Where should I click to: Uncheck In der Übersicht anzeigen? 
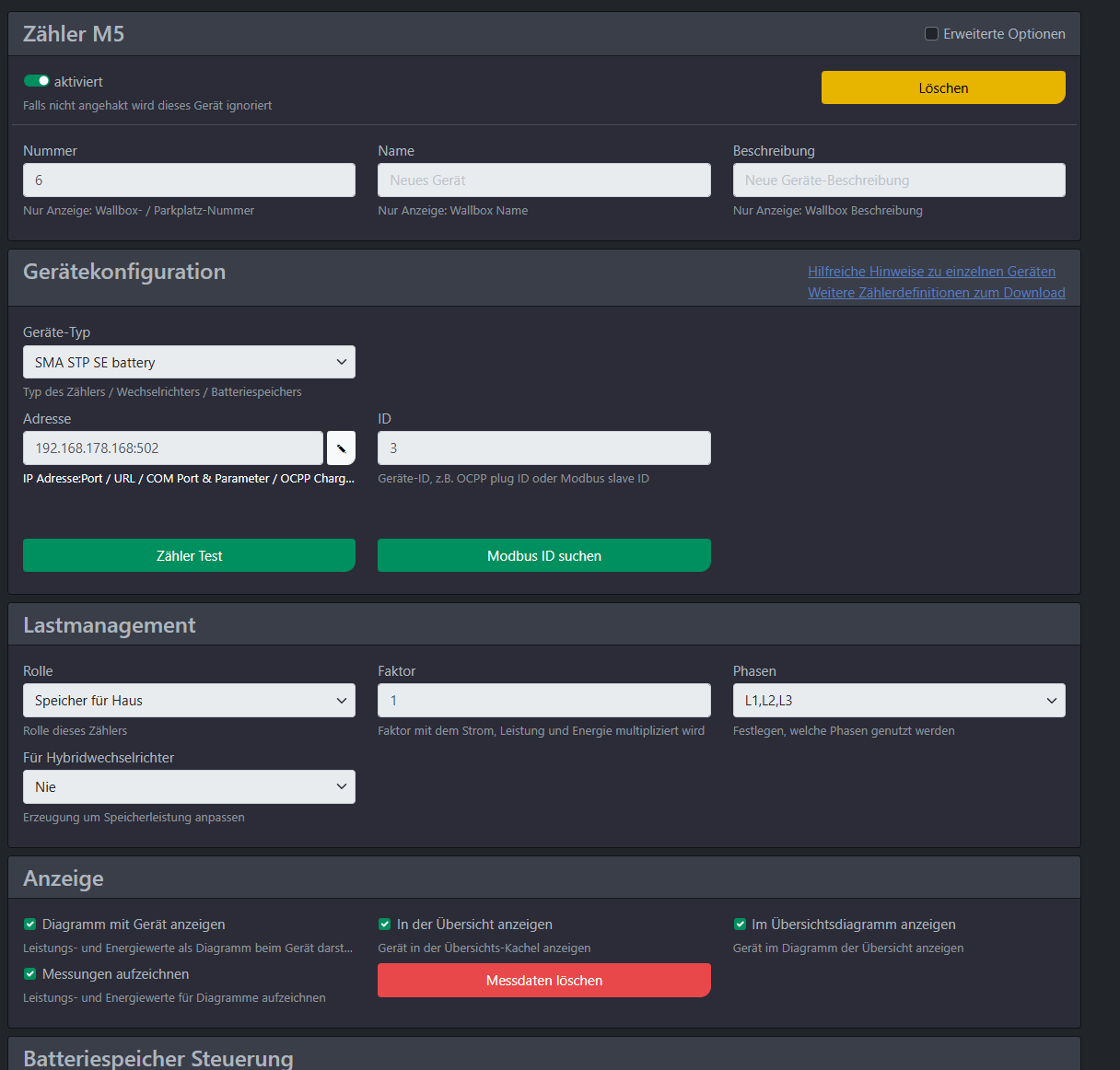click(385, 925)
